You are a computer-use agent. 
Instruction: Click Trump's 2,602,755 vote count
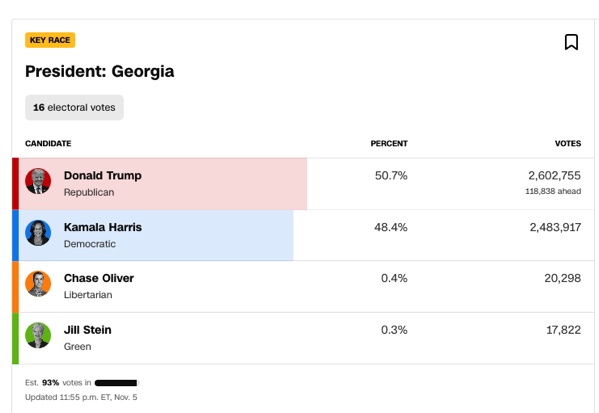pyautogui.click(x=554, y=175)
